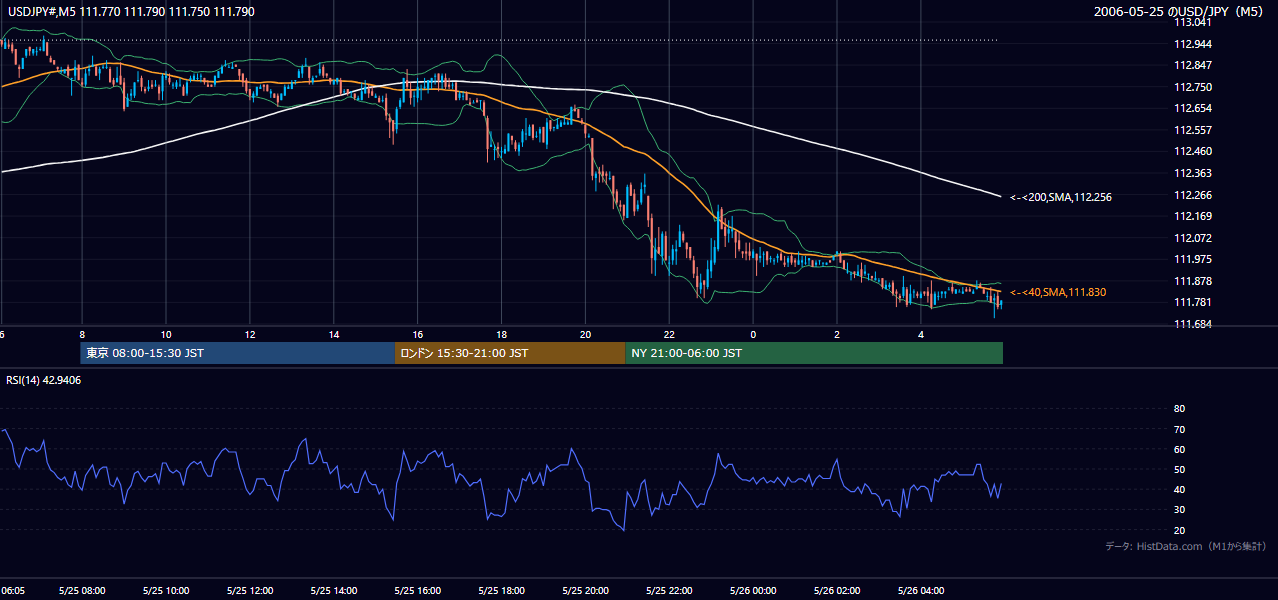Viewport: 1278px width, 600px height.
Task: Click the 200 SMA 112.256 line label
Action: tap(1061, 197)
